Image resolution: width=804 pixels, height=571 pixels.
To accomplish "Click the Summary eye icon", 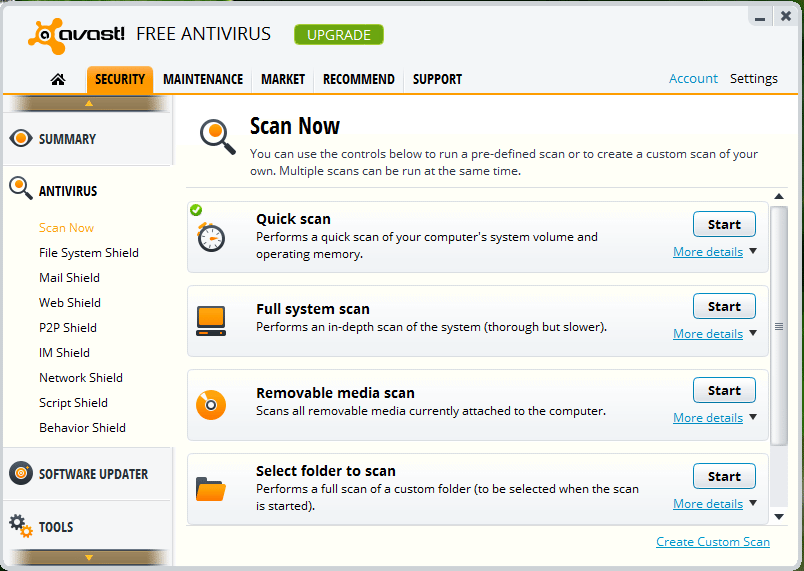I will pyautogui.click(x=20, y=139).
